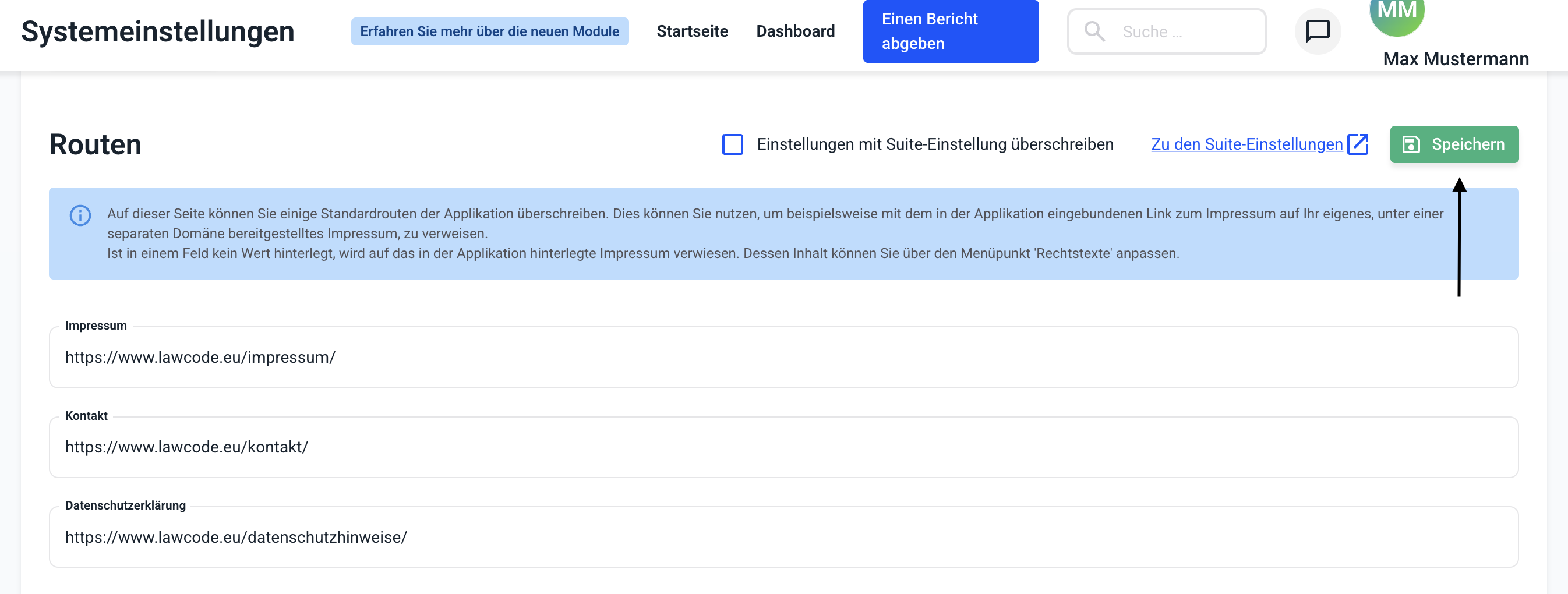Image resolution: width=1568 pixels, height=594 pixels.
Task: Click the magnifying glass search icon
Action: 1094,31
